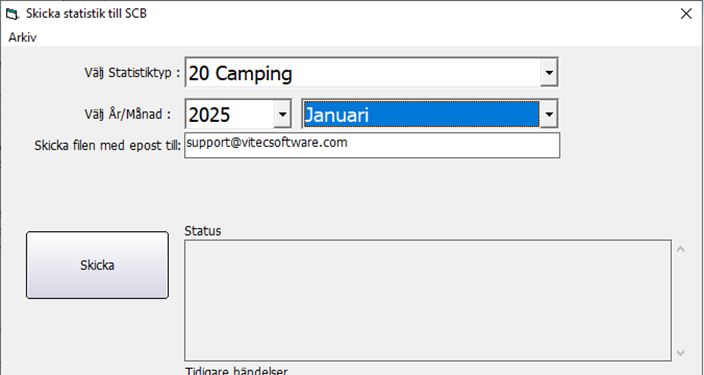Screen dimensions: 704x375
Task: Click the Skicka filen med epost till label
Action: click(108, 146)
